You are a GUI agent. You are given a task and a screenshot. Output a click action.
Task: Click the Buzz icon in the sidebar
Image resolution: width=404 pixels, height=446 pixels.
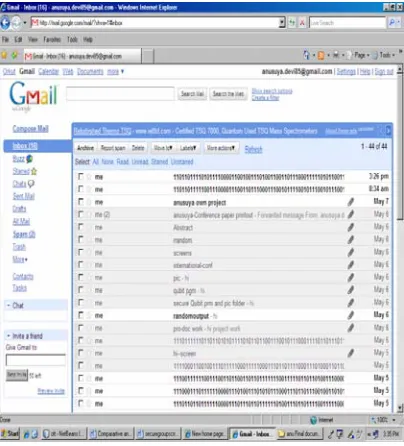30,159
